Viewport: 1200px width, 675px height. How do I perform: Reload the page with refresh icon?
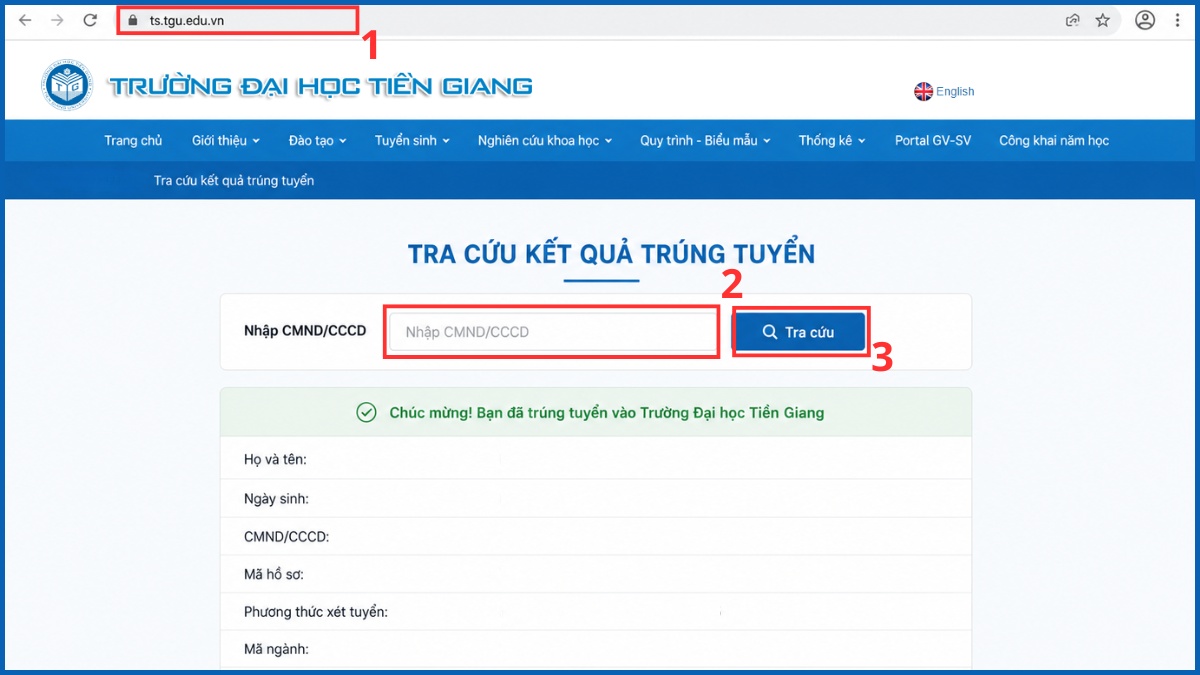tap(90, 20)
